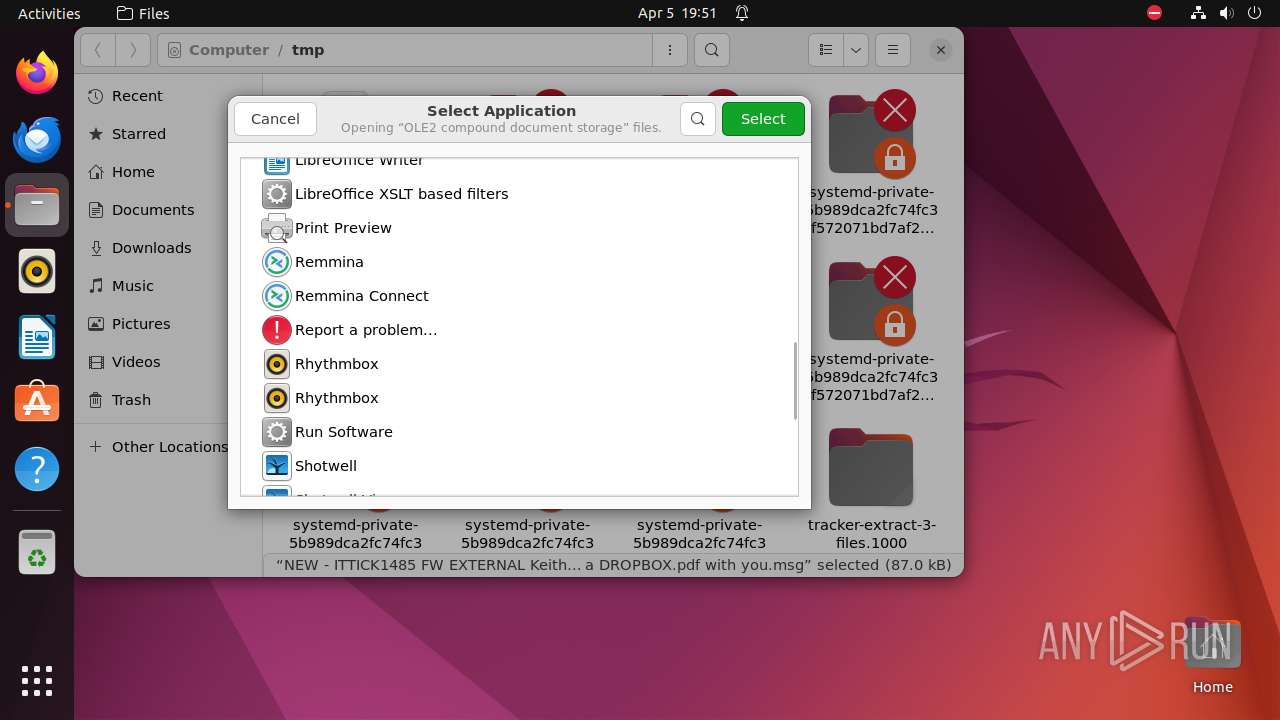The height and width of the screenshot is (720, 1280).
Task: Pick the Remmina application icon
Action: [x=277, y=262]
